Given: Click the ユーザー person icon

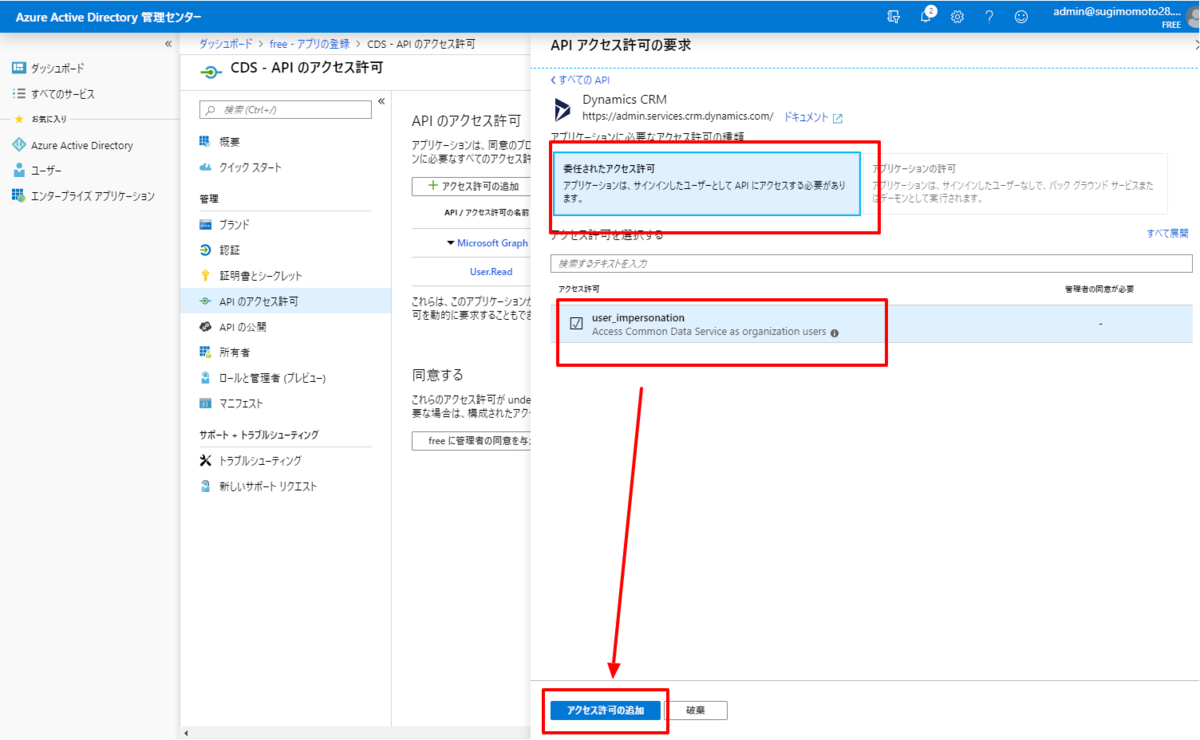Looking at the screenshot, I should [x=18, y=170].
